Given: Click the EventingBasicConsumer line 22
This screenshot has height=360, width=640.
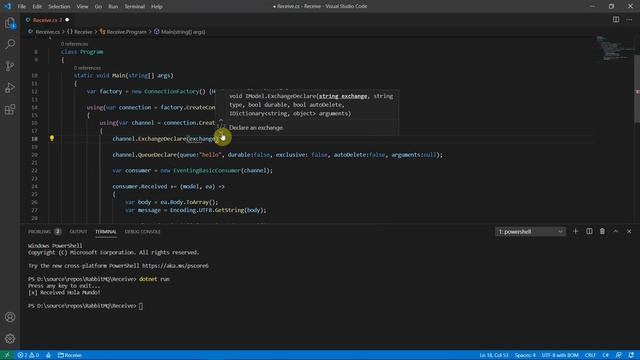Looking at the screenshot, I should click(192, 171).
